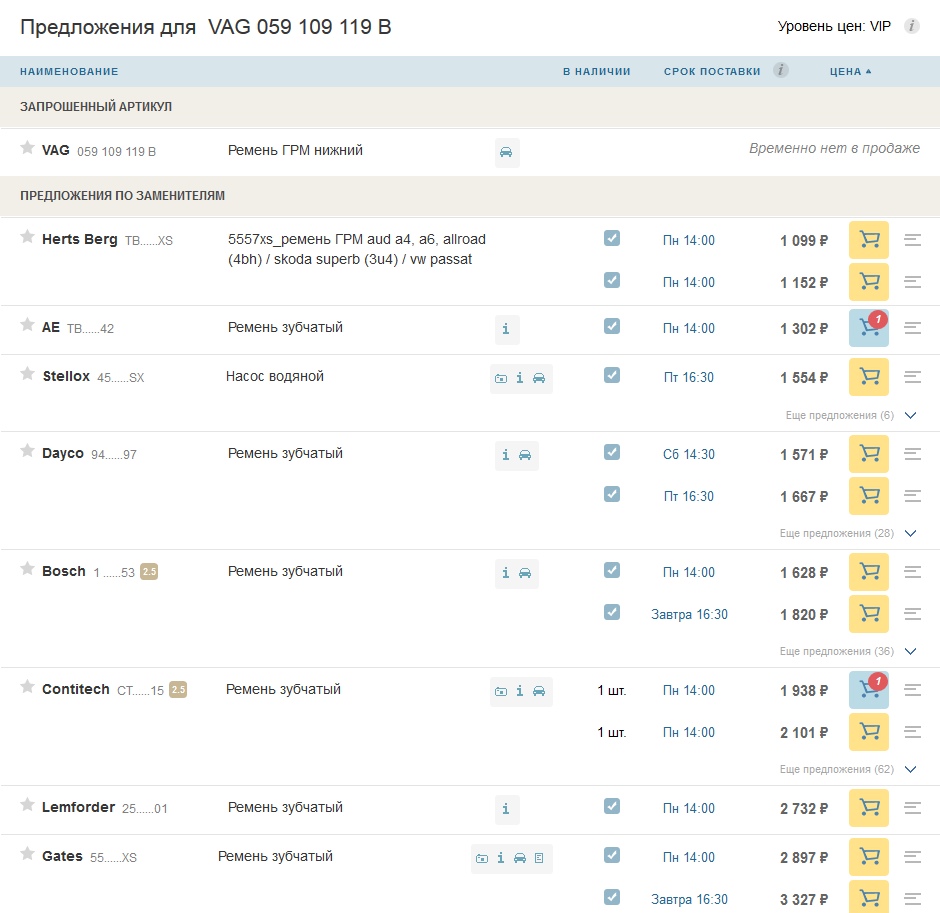The width and height of the screenshot is (940, 913).
Task: Click the НАИМЕНОВАНИЕ column header
Action: 69,71
